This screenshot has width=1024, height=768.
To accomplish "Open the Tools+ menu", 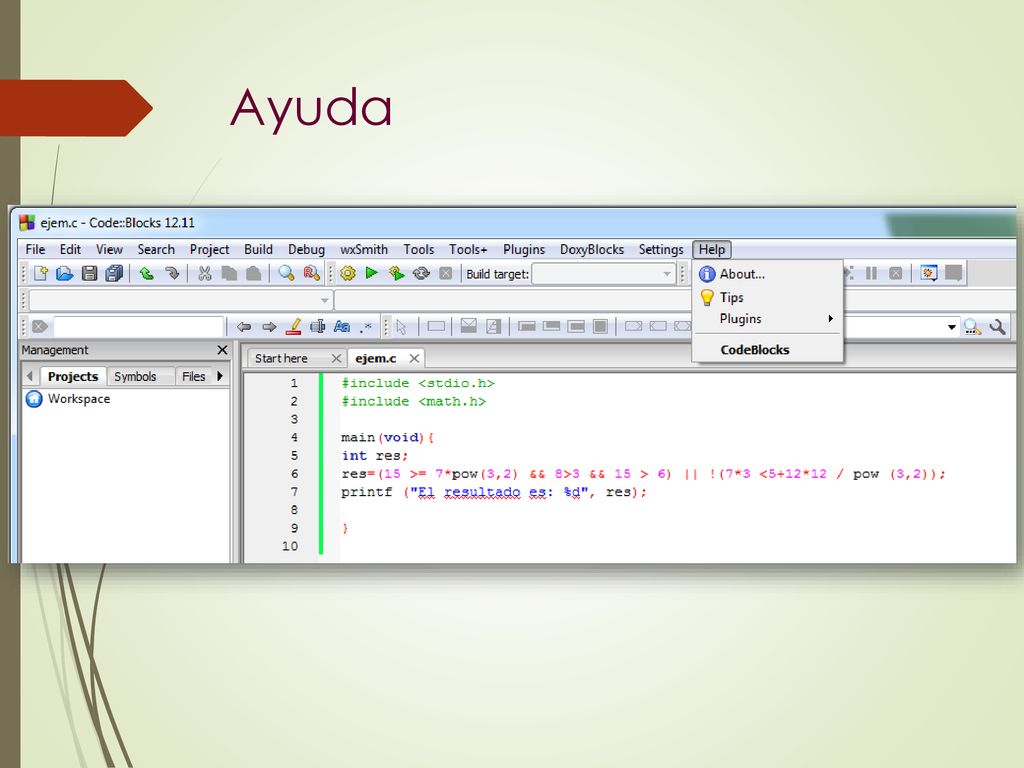I will coord(468,249).
